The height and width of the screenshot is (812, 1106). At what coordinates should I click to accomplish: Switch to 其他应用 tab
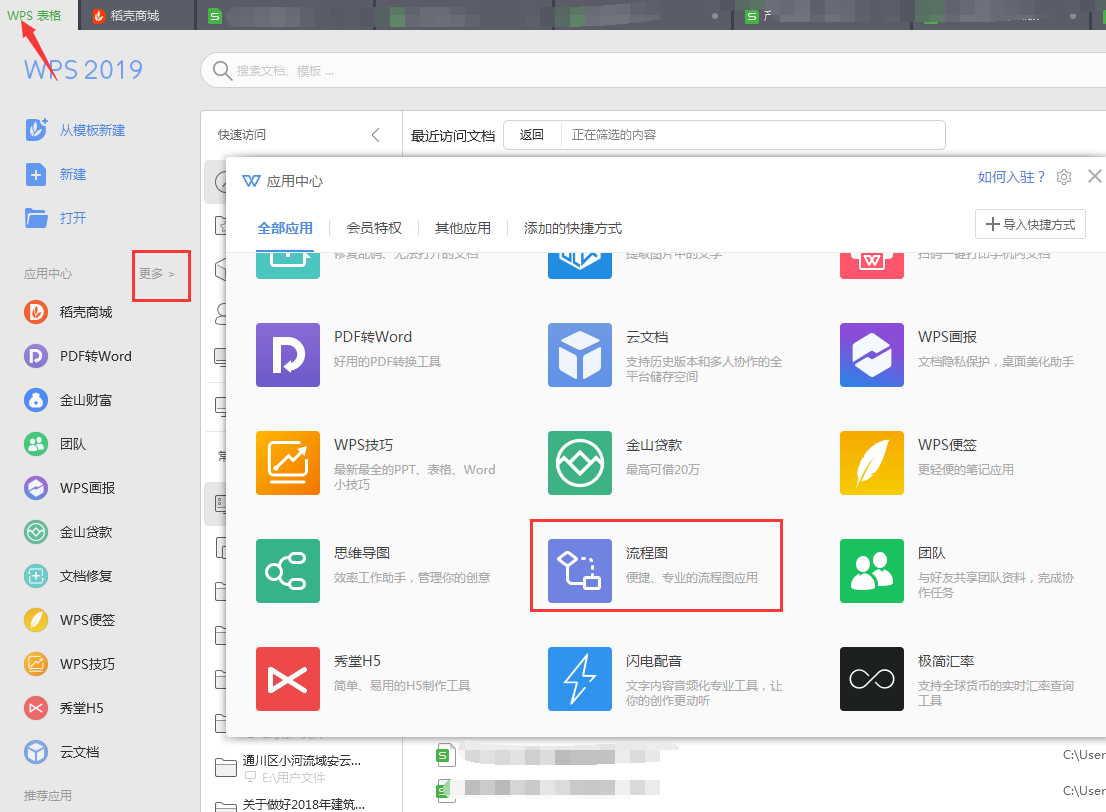click(x=463, y=228)
